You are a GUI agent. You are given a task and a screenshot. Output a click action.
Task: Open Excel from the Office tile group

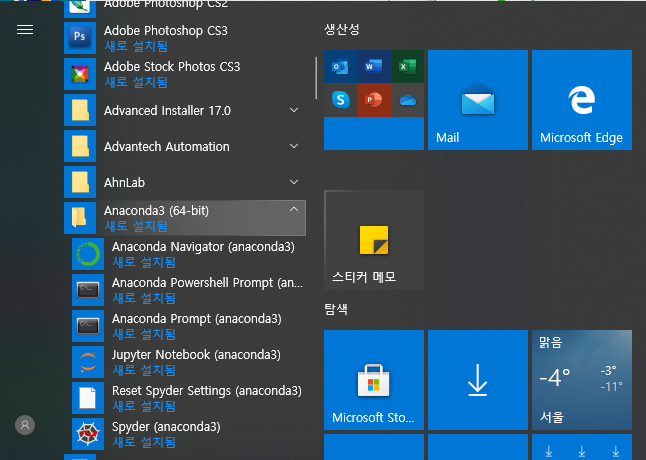click(407, 67)
